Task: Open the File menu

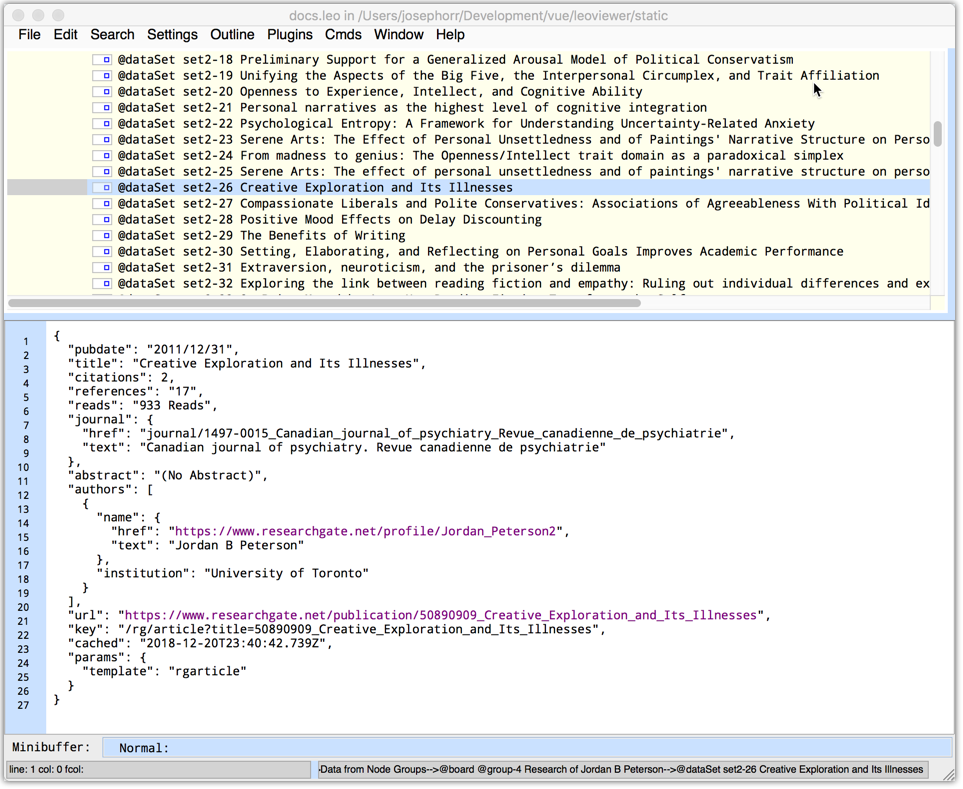Action: [29, 34]
